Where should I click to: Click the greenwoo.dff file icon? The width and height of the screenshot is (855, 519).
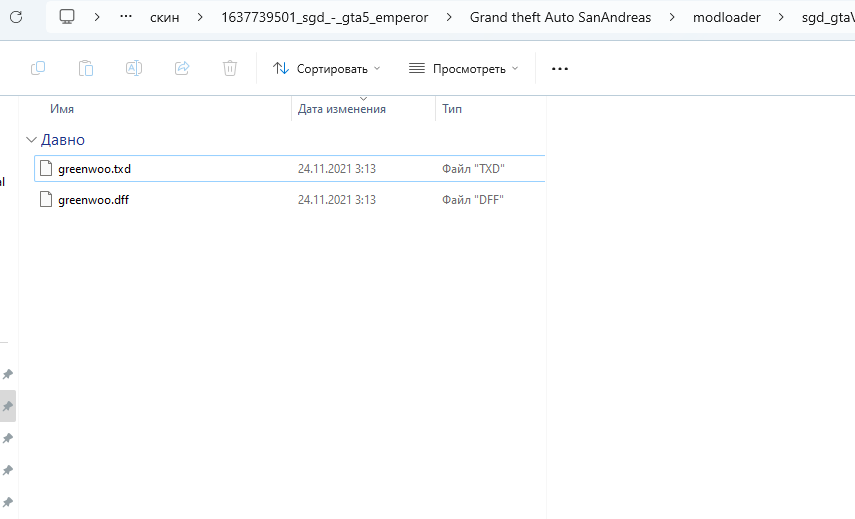coord(46,200)
